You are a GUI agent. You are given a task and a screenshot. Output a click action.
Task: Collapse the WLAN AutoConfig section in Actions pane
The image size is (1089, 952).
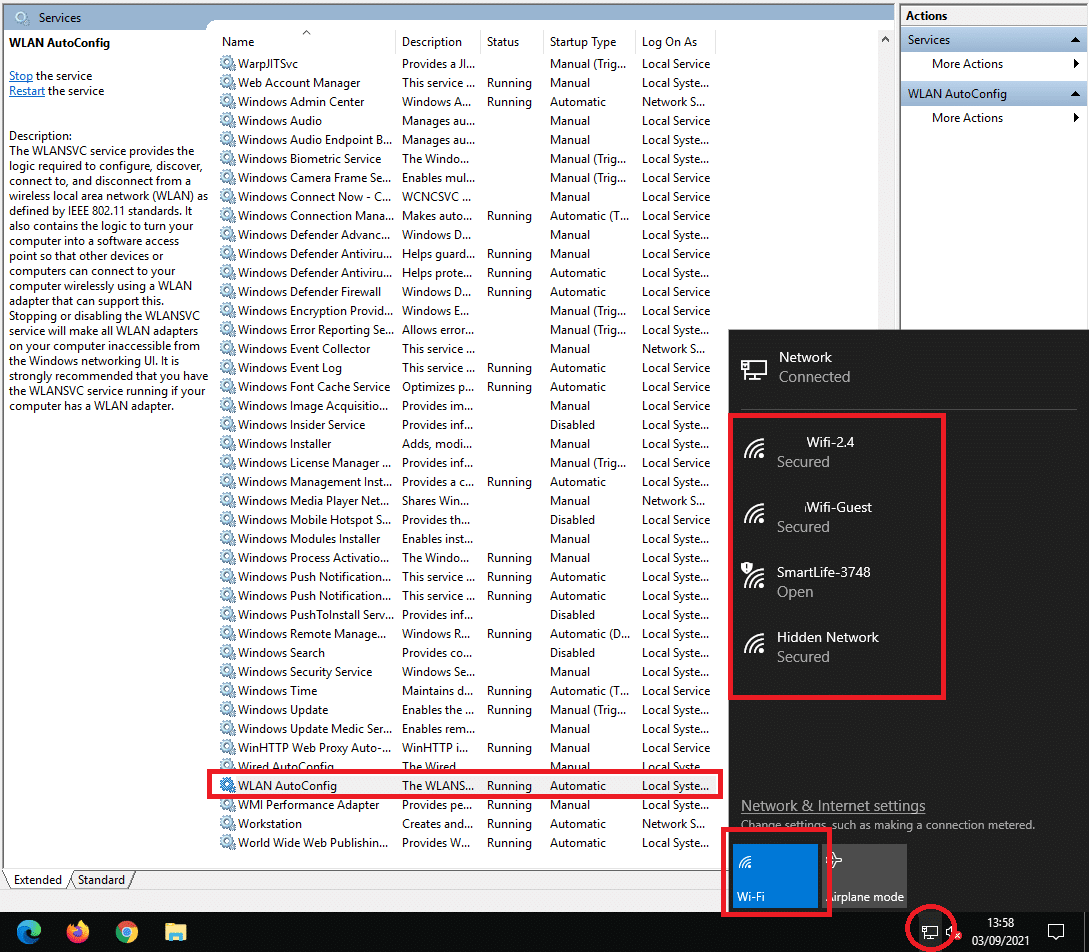pyautogui.click(x=1075, y=94)
